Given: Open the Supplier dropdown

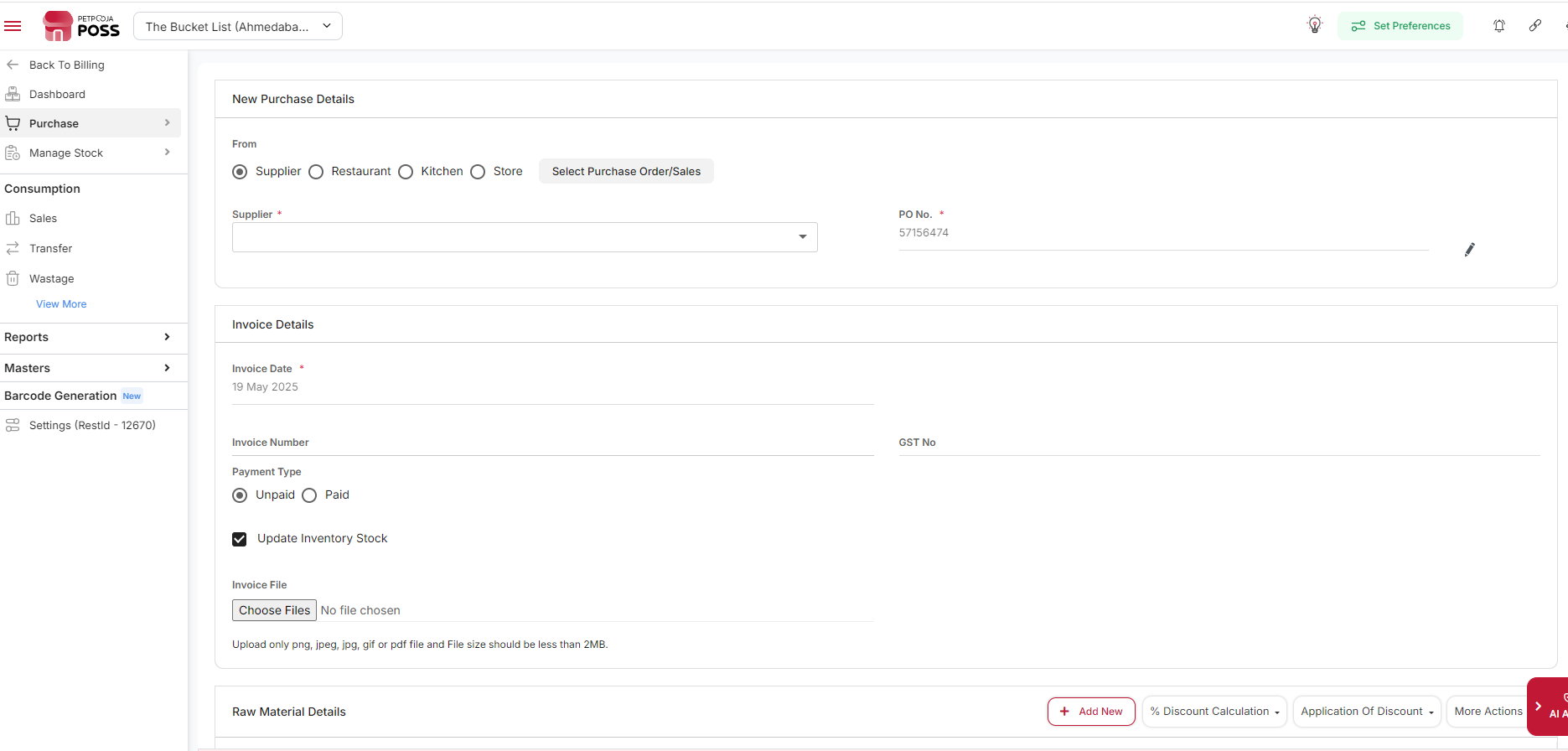Looking at the screenshot, I should 525,237.
